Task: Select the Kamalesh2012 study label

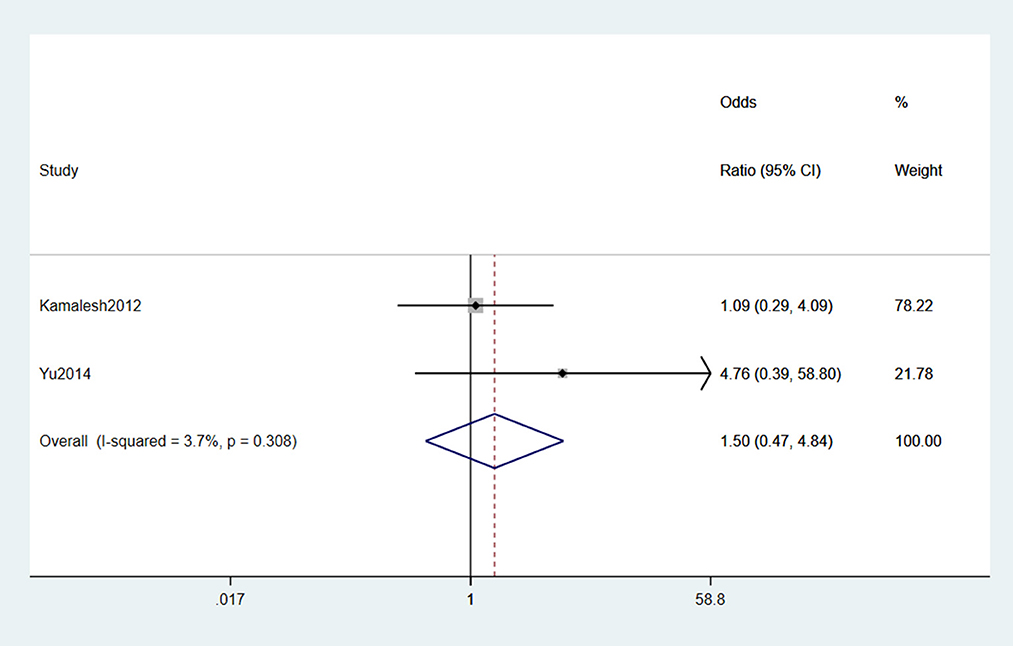Action: point(90,306)
